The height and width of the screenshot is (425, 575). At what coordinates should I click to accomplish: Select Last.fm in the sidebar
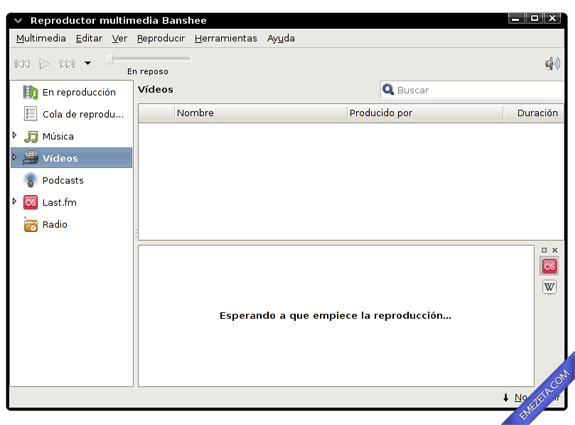[72, 202]
